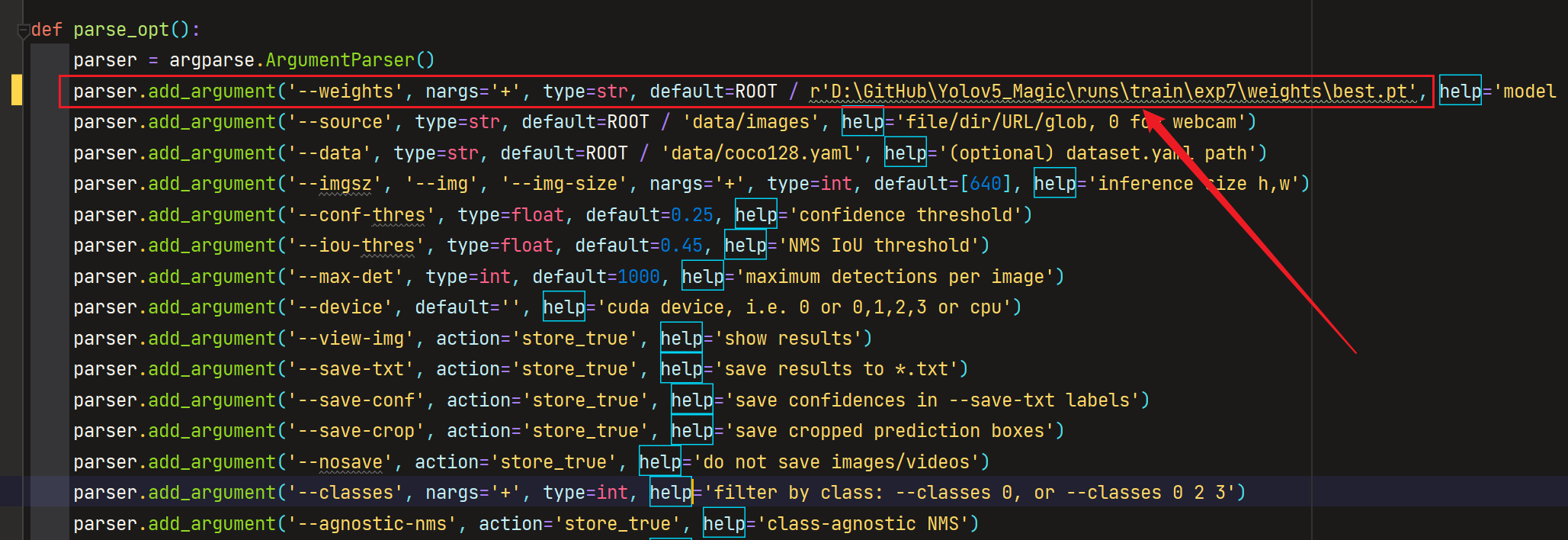Click the best.pt weights path string
The height and width of the screenshot is (540, 1568).
[x=1113, y=92]
